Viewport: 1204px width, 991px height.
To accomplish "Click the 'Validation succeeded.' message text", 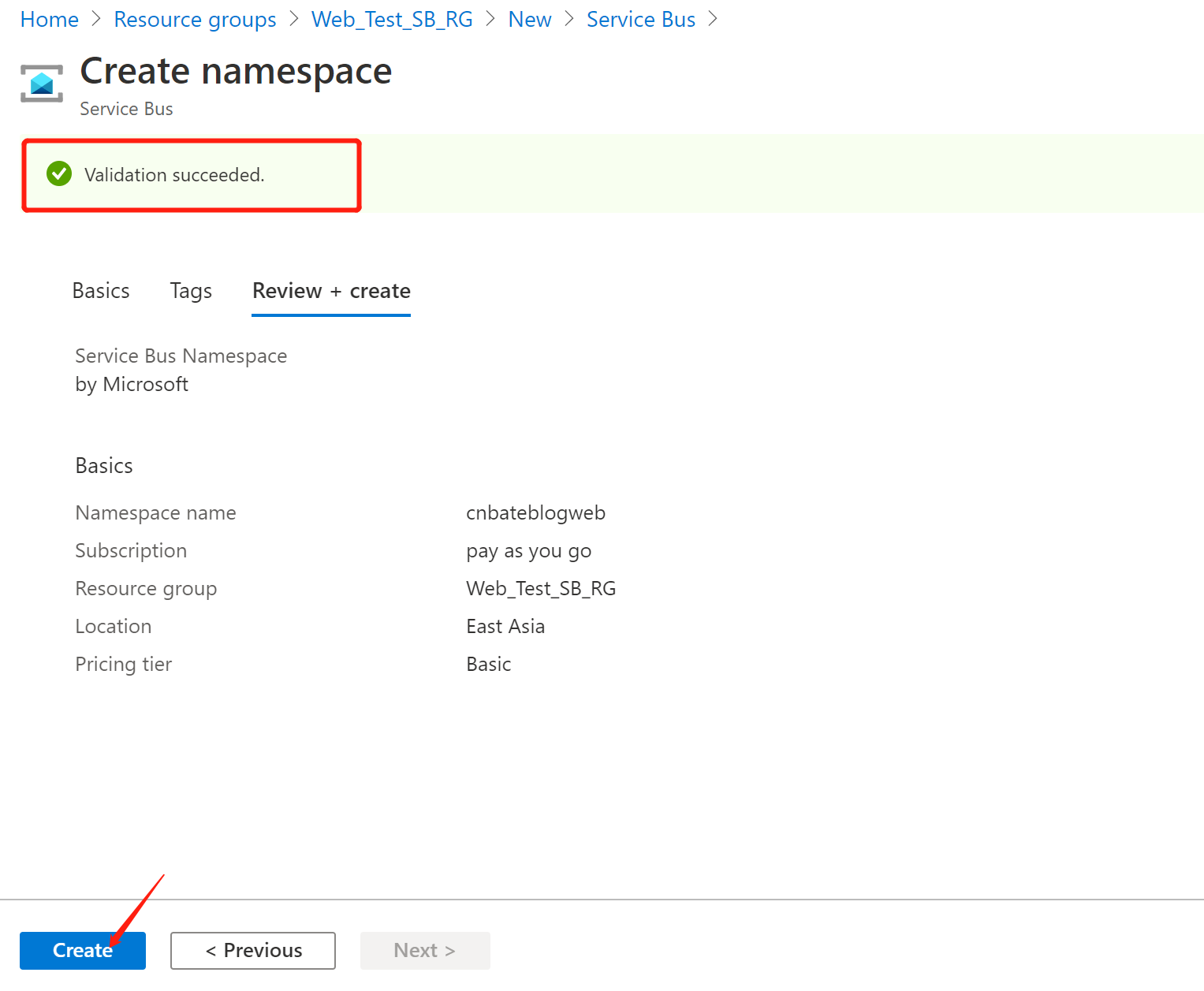I will point(174,175).
